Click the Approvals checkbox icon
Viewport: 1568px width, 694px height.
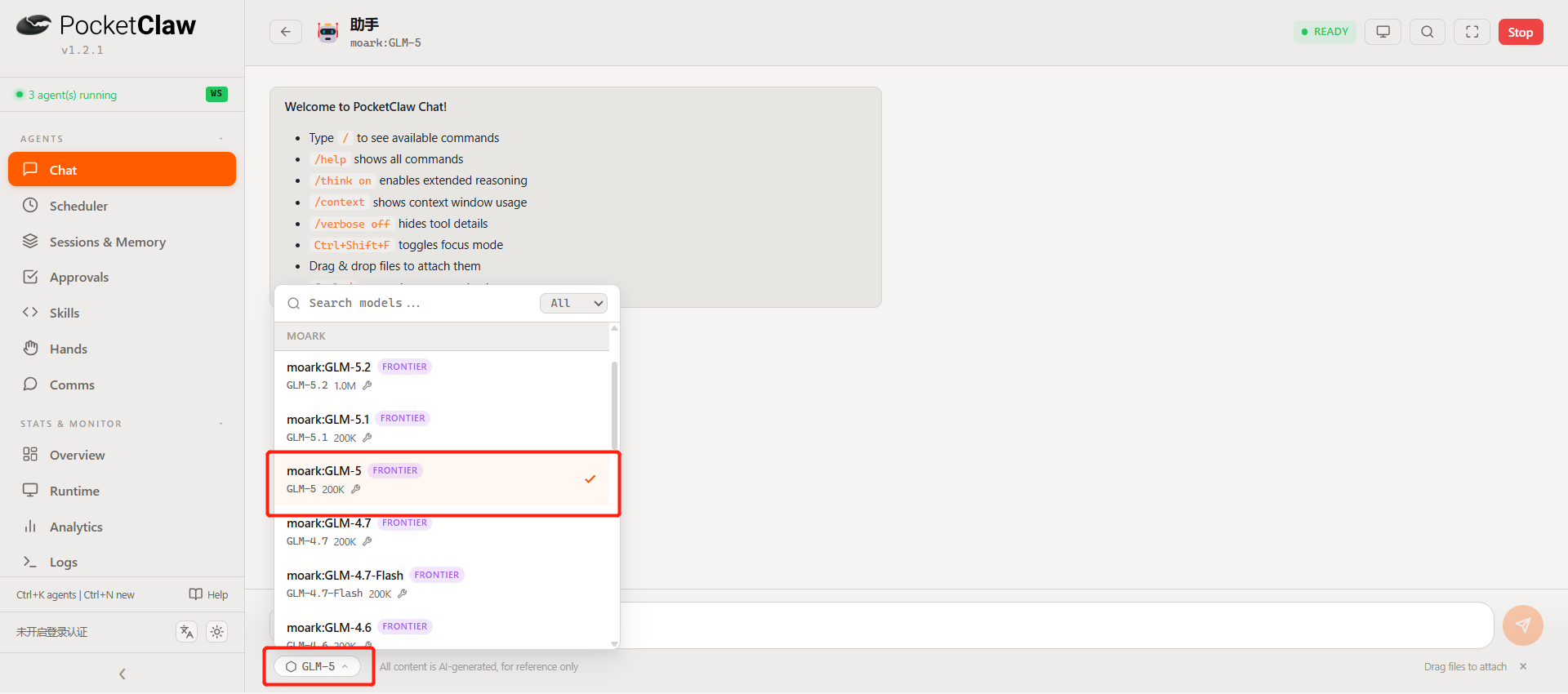click(30, 277)
